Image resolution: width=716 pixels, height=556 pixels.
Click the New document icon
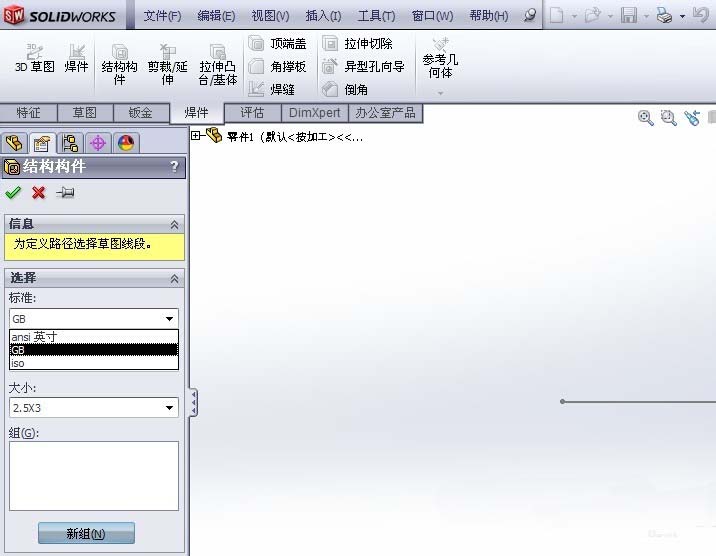(556, 16)
